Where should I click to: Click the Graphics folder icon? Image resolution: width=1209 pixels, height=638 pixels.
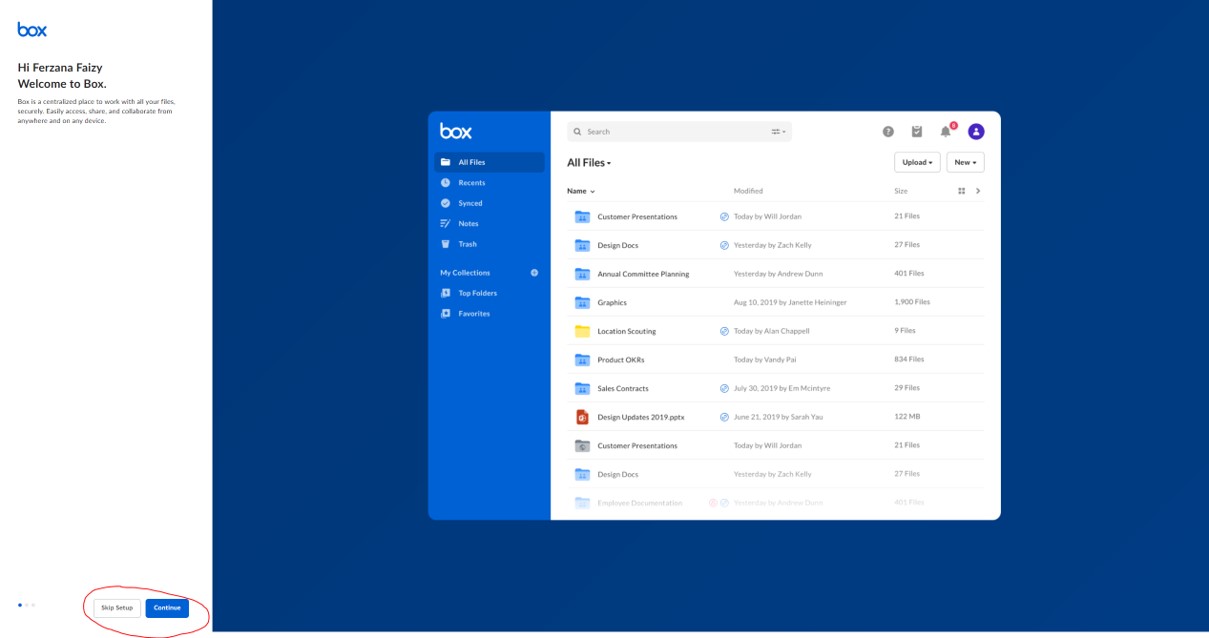[582, 302]
